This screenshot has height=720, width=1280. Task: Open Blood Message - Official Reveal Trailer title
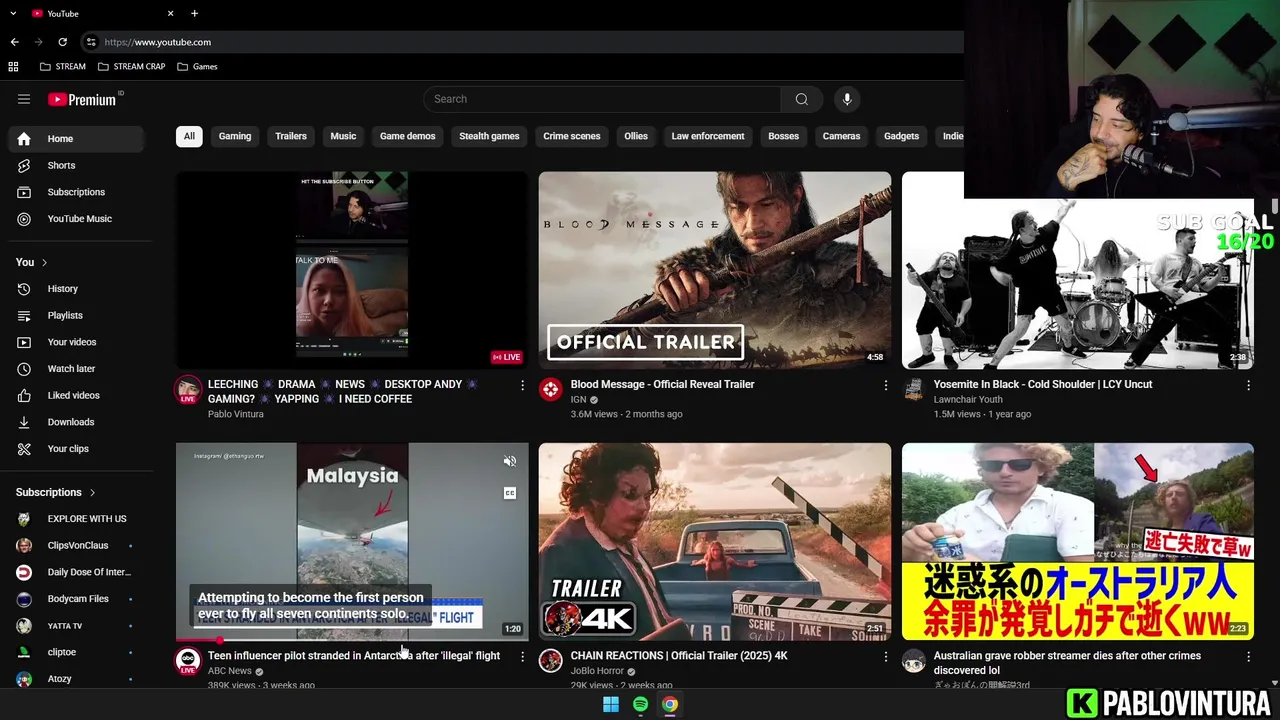tap(662, 385)
